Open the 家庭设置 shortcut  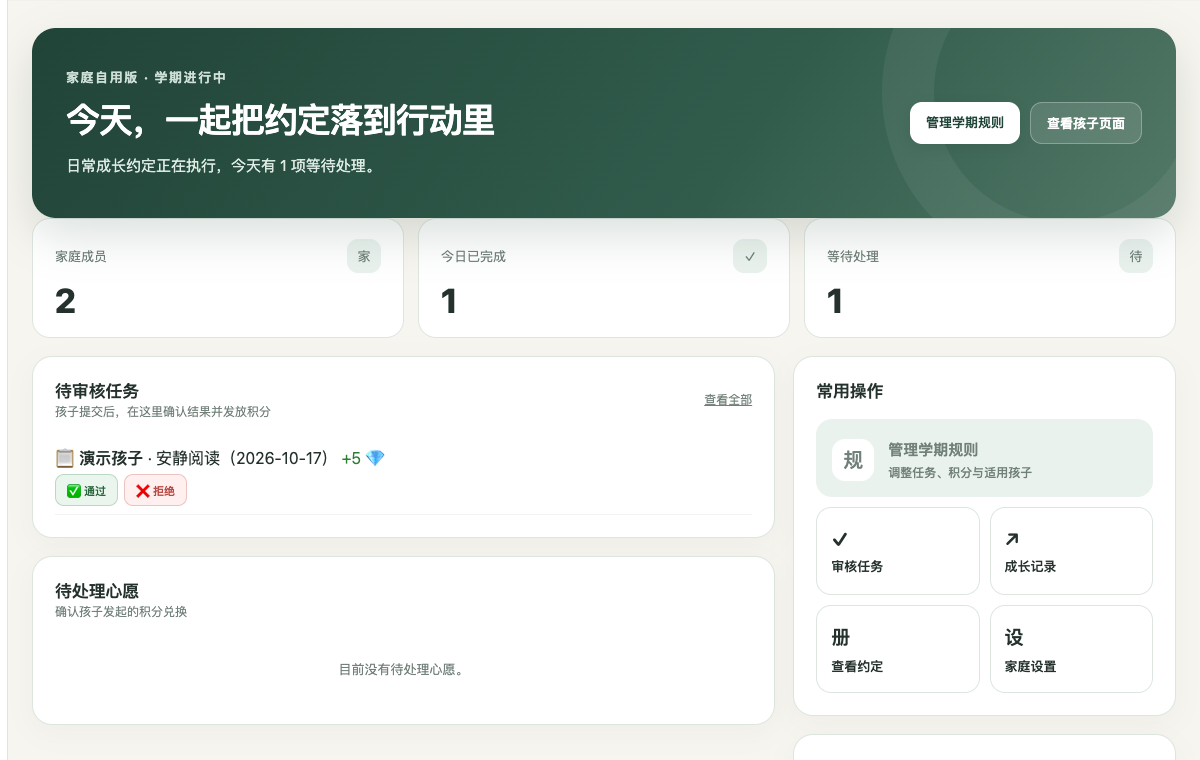click(1071, 649)
